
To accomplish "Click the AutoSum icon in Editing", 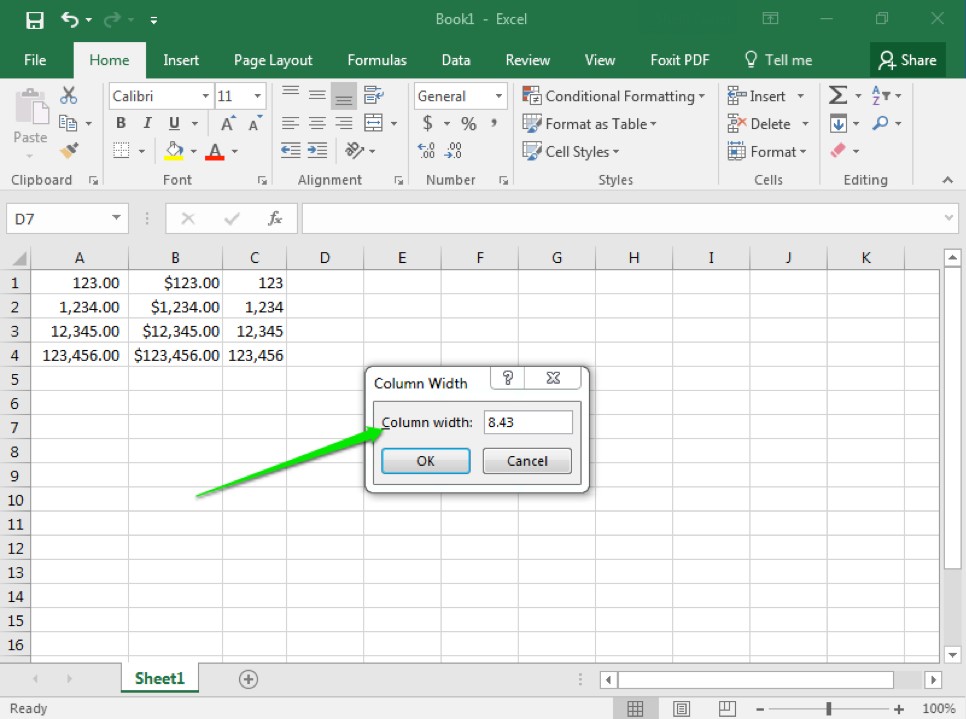I will (x=840, y=95).
